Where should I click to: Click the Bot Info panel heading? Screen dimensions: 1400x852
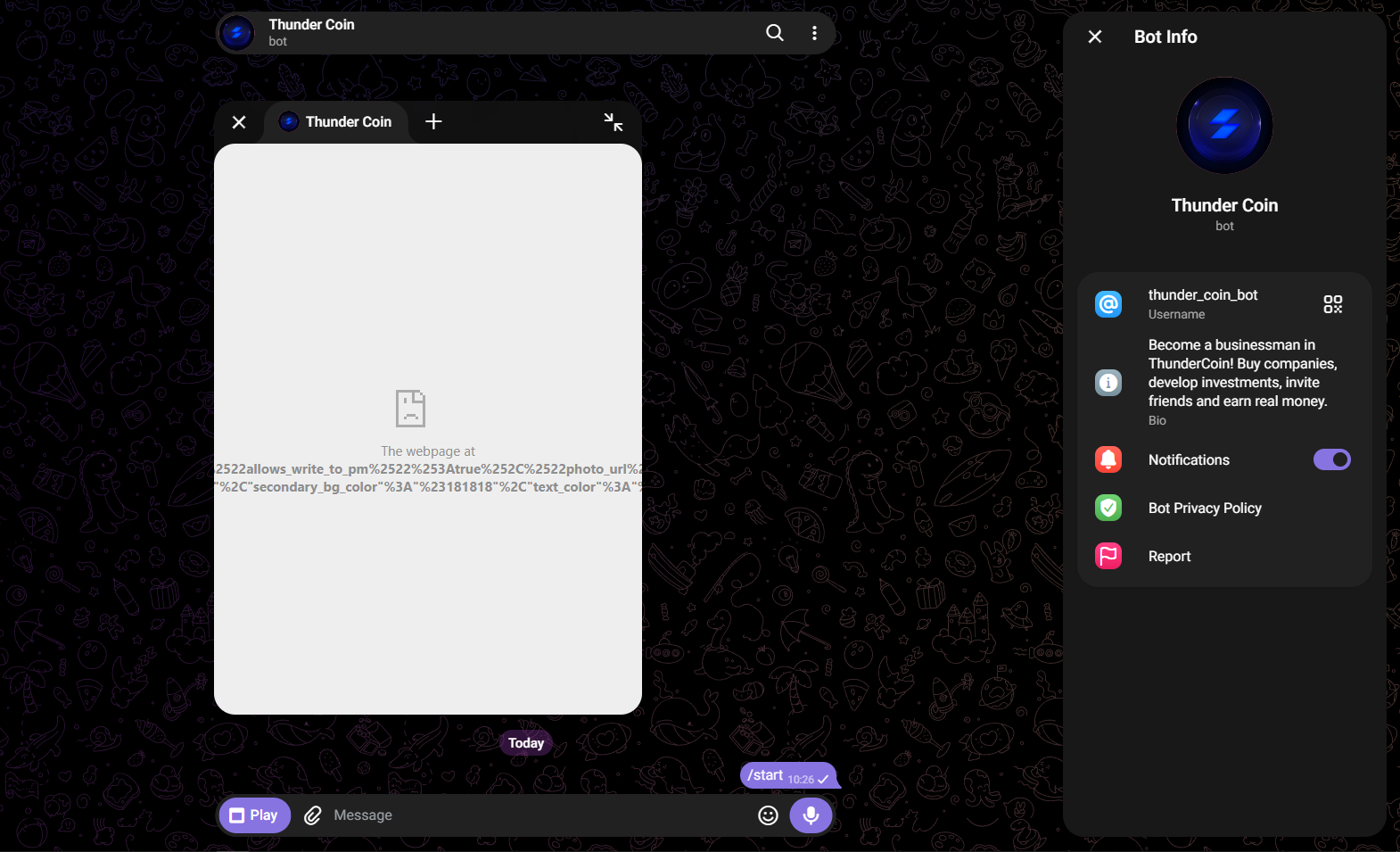tap(1165, 37)
